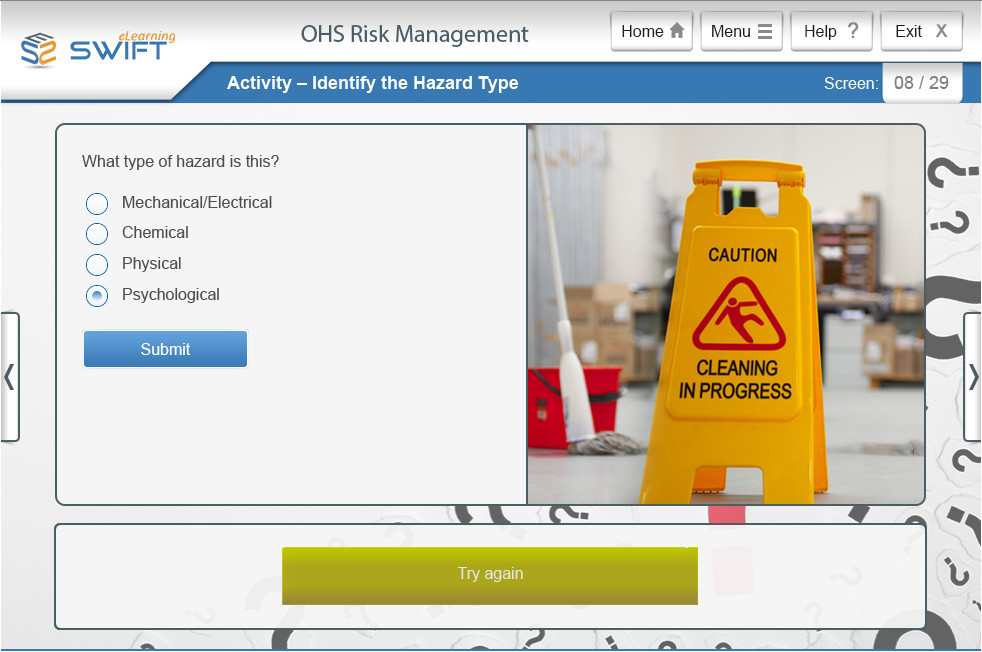The width and height of the screenshot is (982, 652).
Task: Open the Menu navigation item
Action: [x=741, y=31]
